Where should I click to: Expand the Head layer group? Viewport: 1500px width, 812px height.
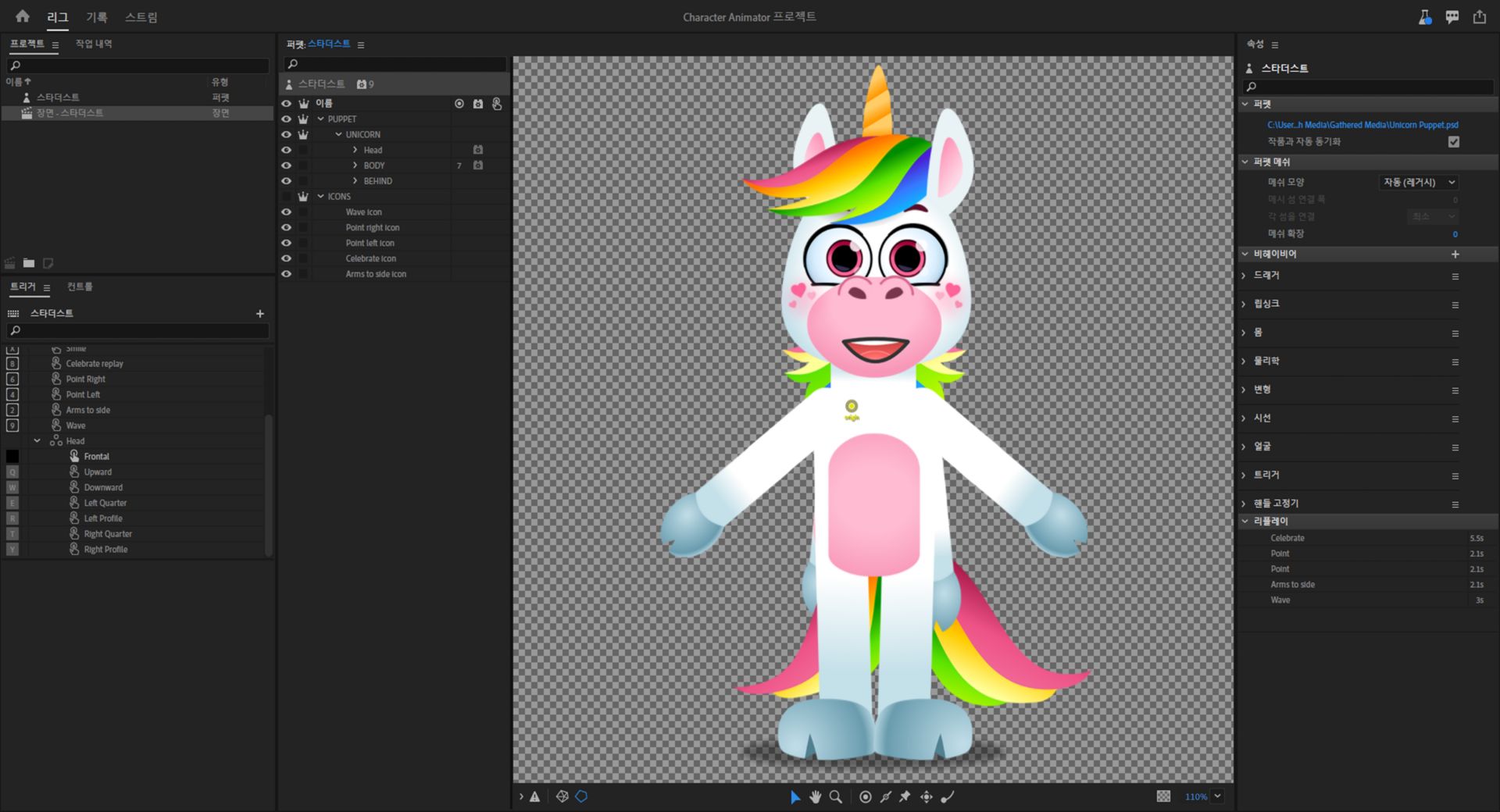coord(355,150)
